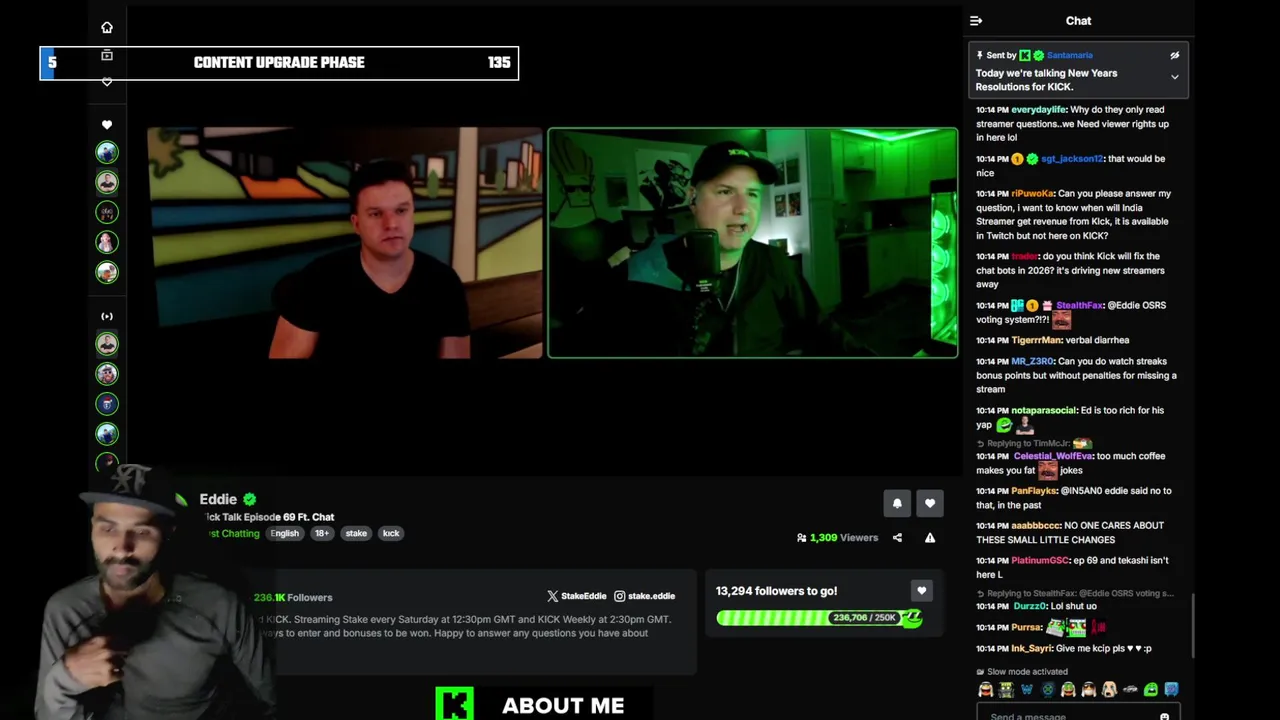The height and width of the screenshot is (720, 1280).
Task: Click Eddie's channel name
Action: pos(218,499)
